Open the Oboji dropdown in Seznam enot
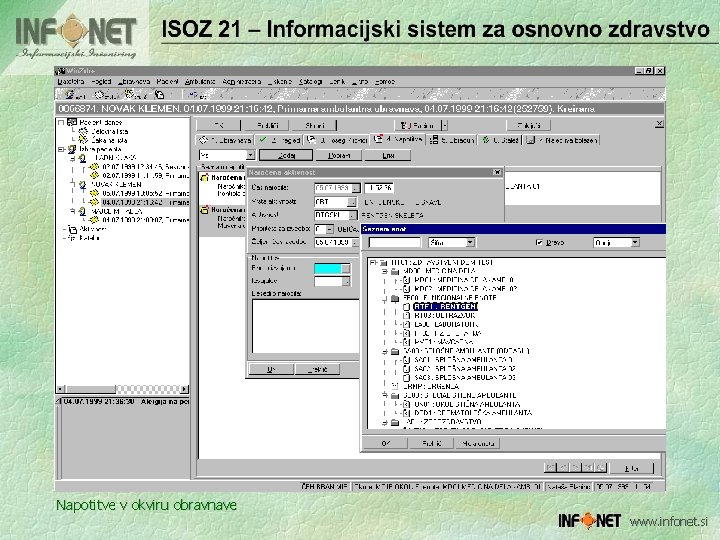Screen dimensions: 720x540 [x=635, y=242]
